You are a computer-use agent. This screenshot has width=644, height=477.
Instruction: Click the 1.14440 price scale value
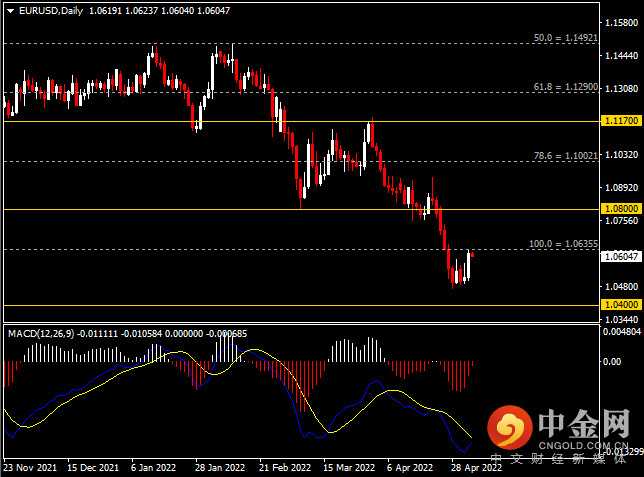pyautogui.click(x=621, y=55)
